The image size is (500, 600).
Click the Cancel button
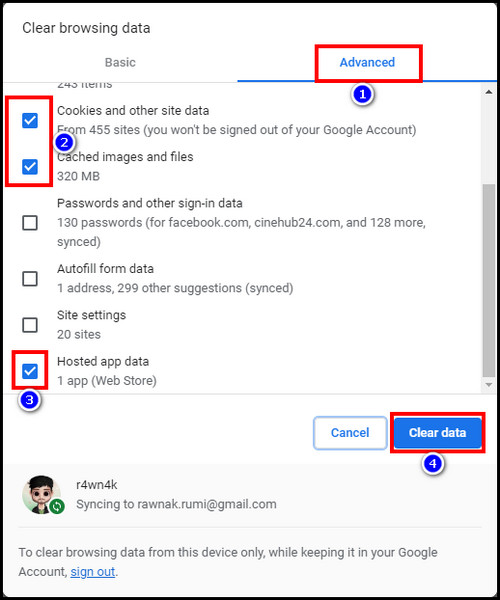coord(350,433)
